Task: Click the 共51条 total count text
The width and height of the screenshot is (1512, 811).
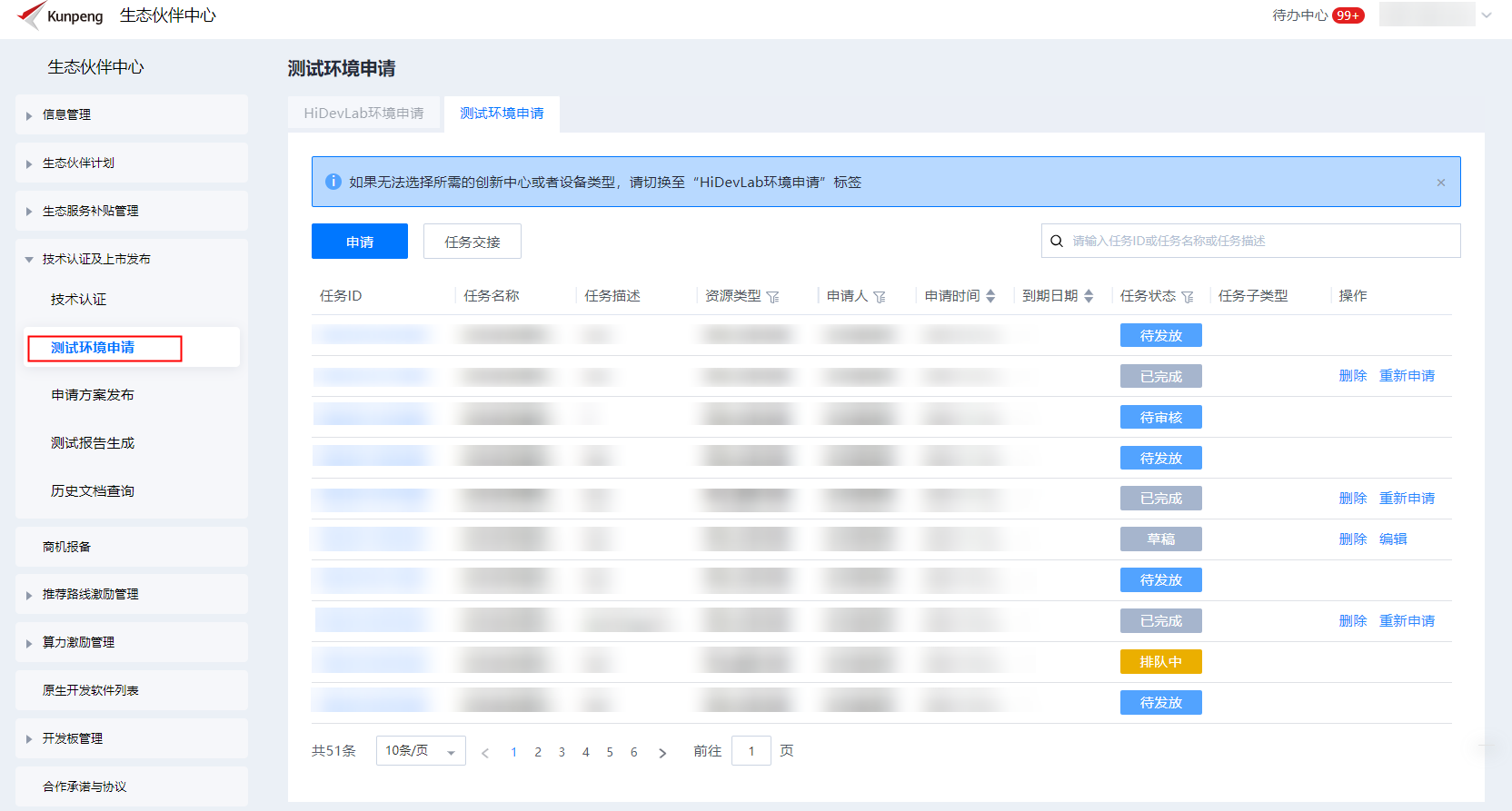Action: pos(333,751)
